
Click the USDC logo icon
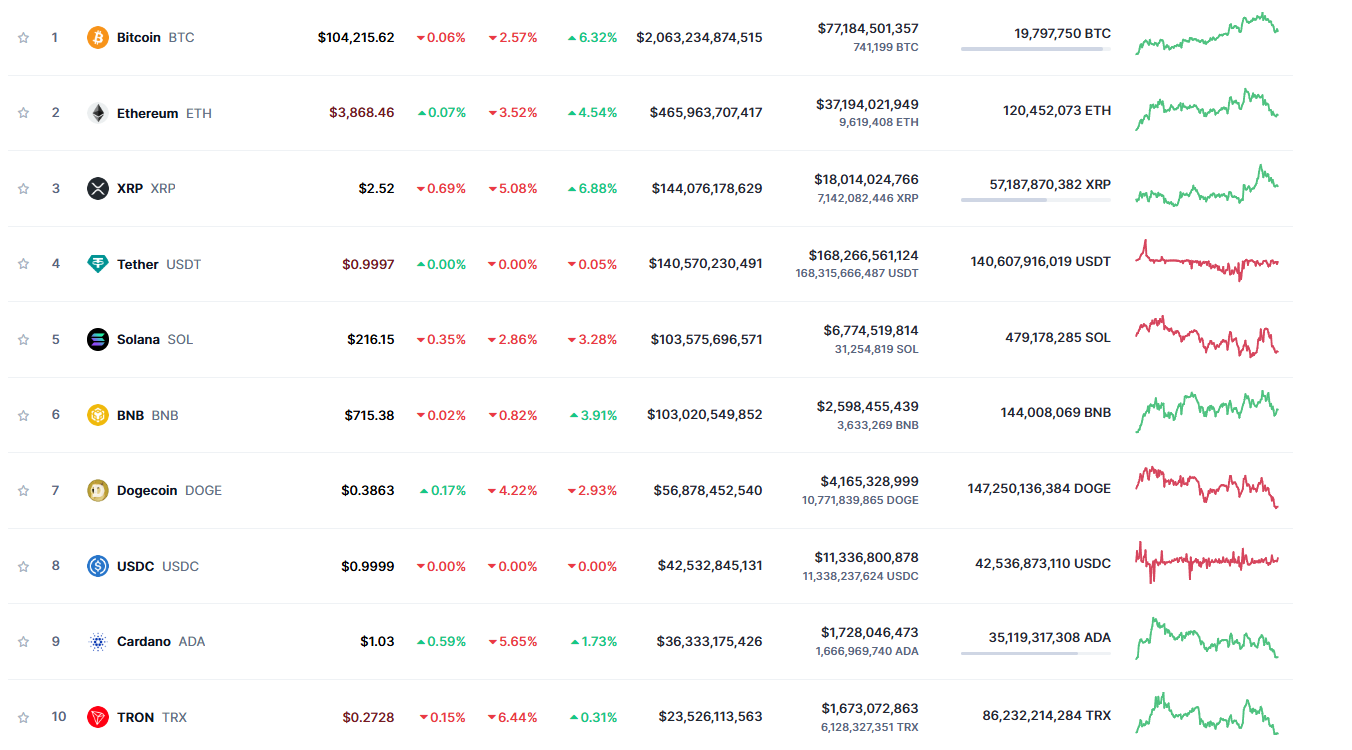(x=98, y=566)
